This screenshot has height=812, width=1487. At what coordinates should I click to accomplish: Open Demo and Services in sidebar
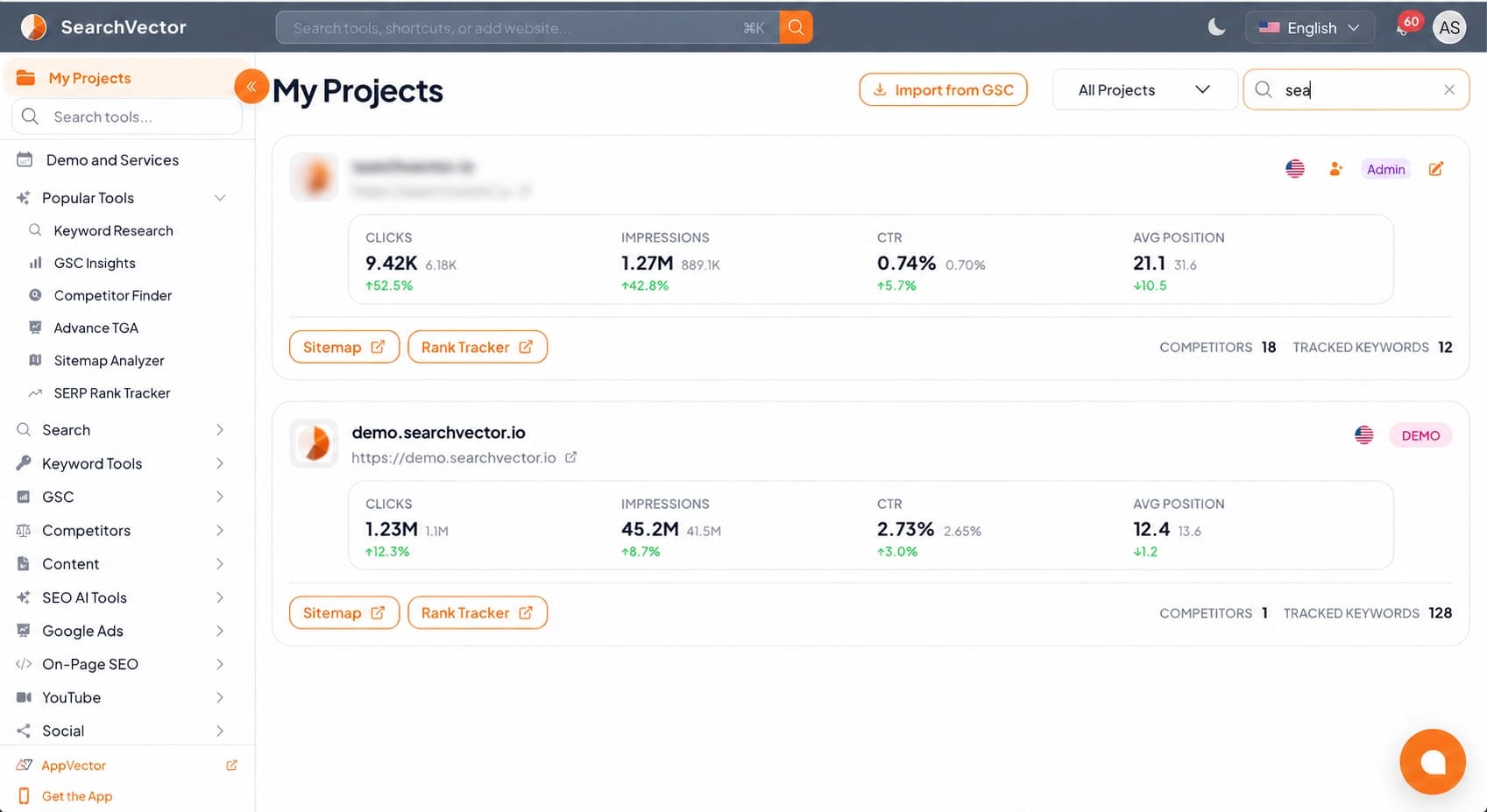coord(112,159)
